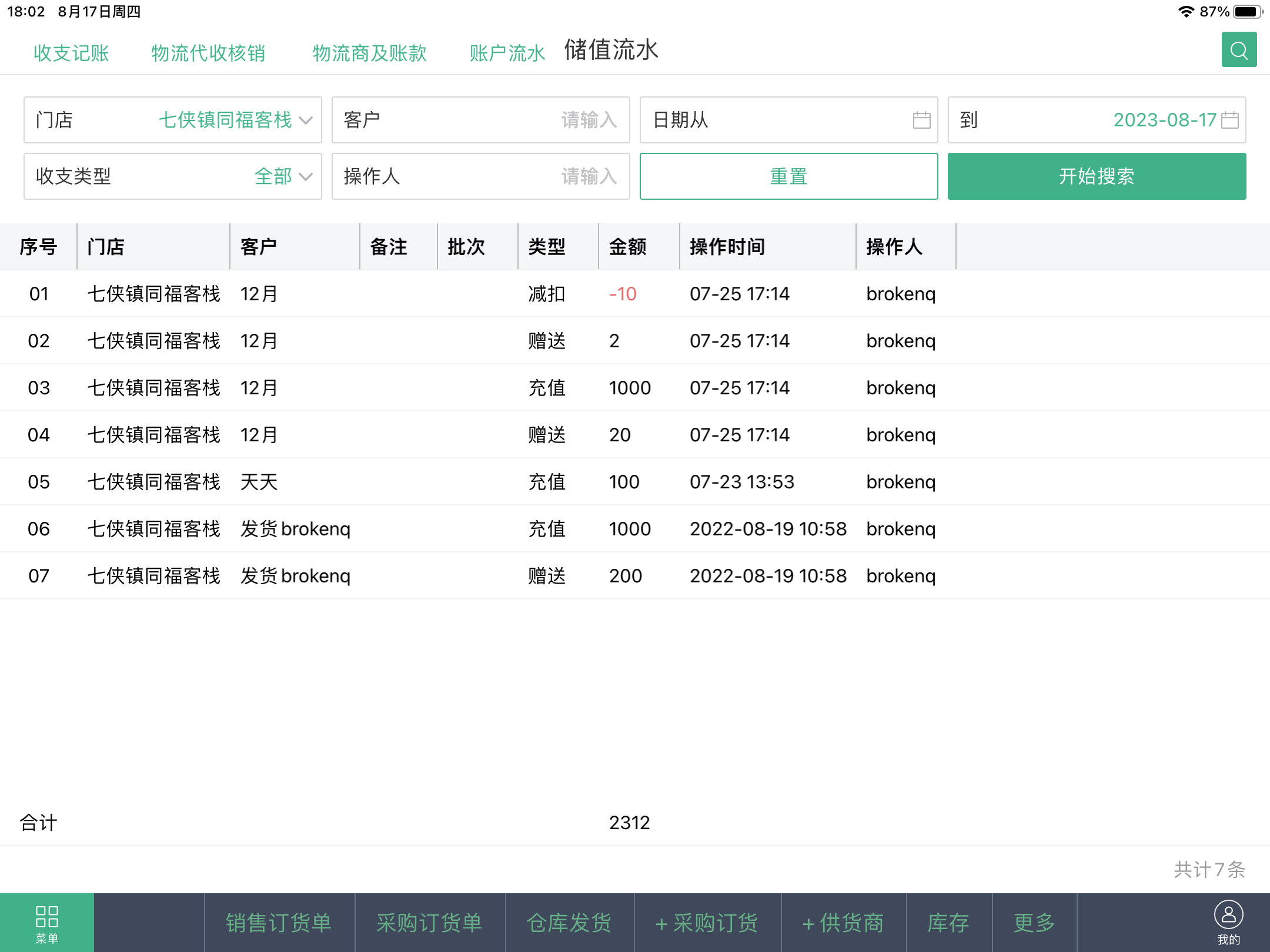This screenshot has height=952, width=1270.
Task: Select the 2023-08-17 end date value
Action: 1165,120
